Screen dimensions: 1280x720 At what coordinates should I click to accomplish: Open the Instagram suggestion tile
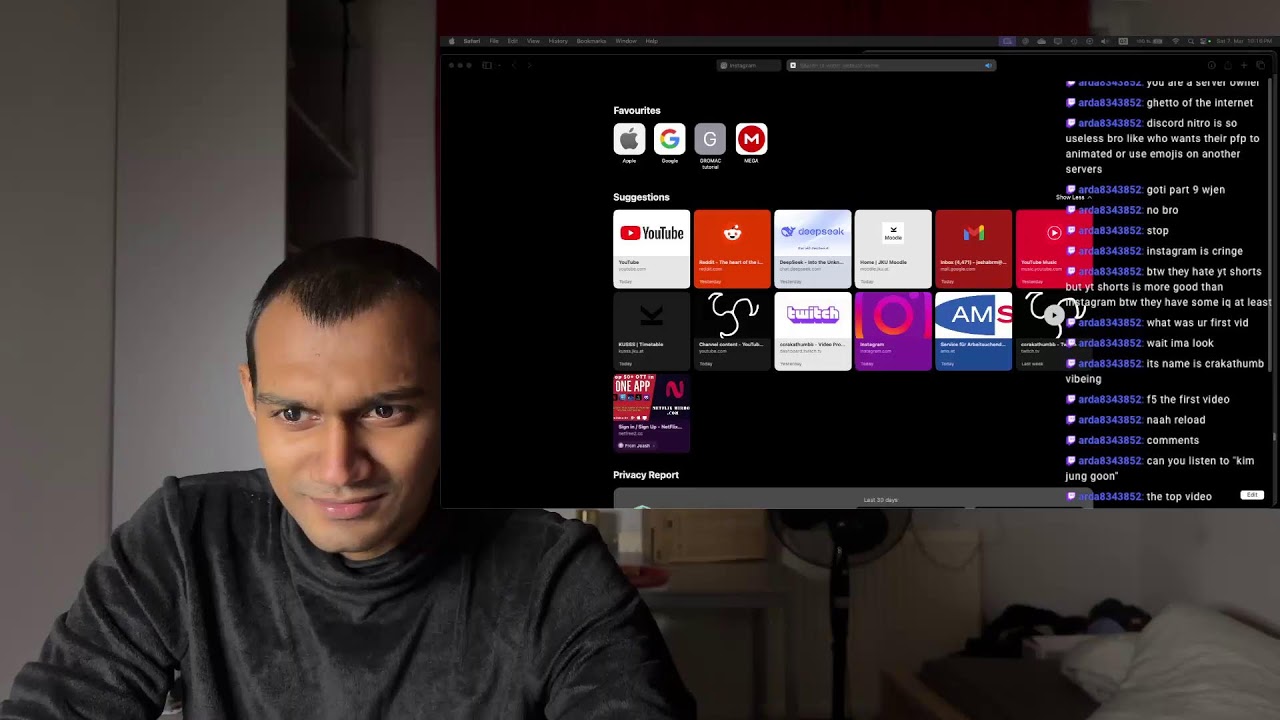(x=893, y=331)
